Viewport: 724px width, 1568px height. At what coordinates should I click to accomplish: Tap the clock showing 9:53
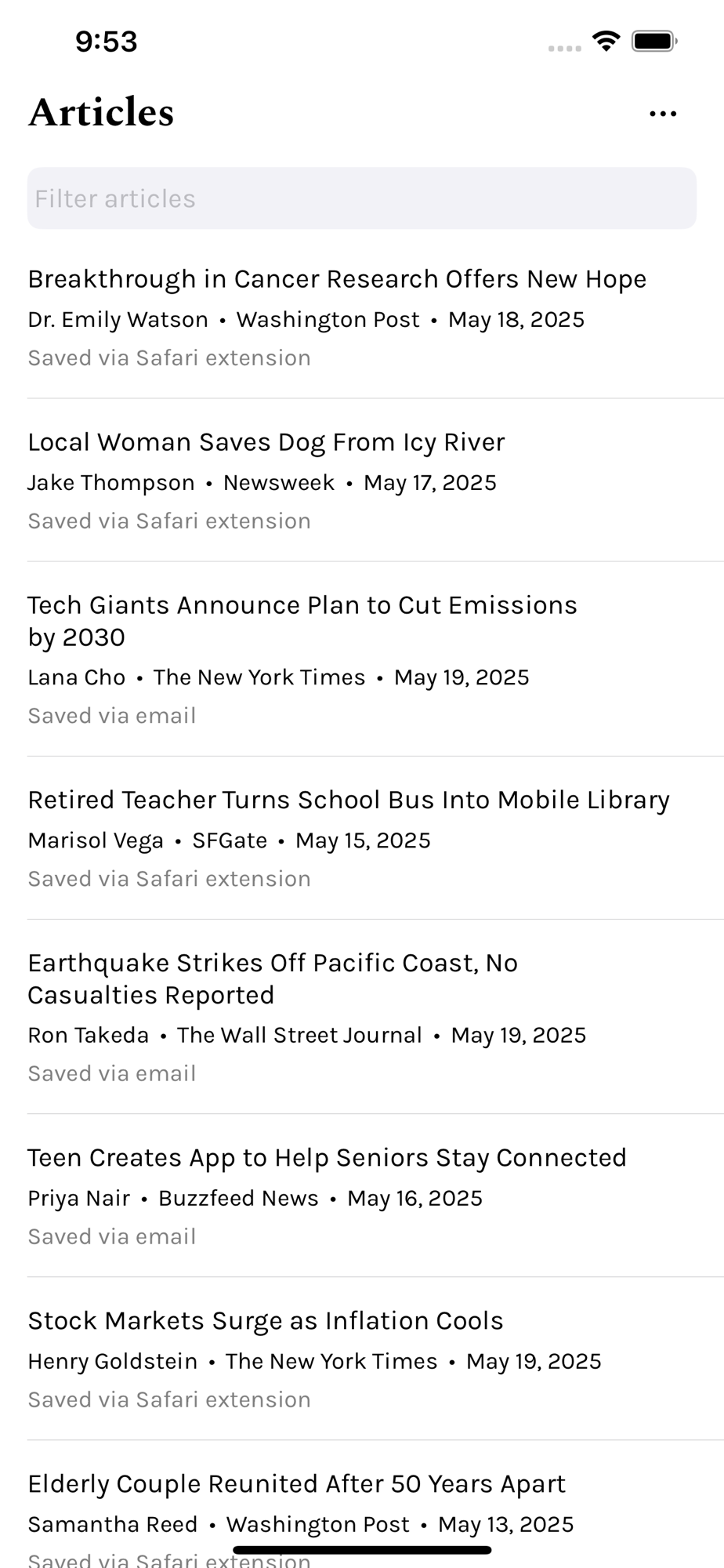(107, 41)
